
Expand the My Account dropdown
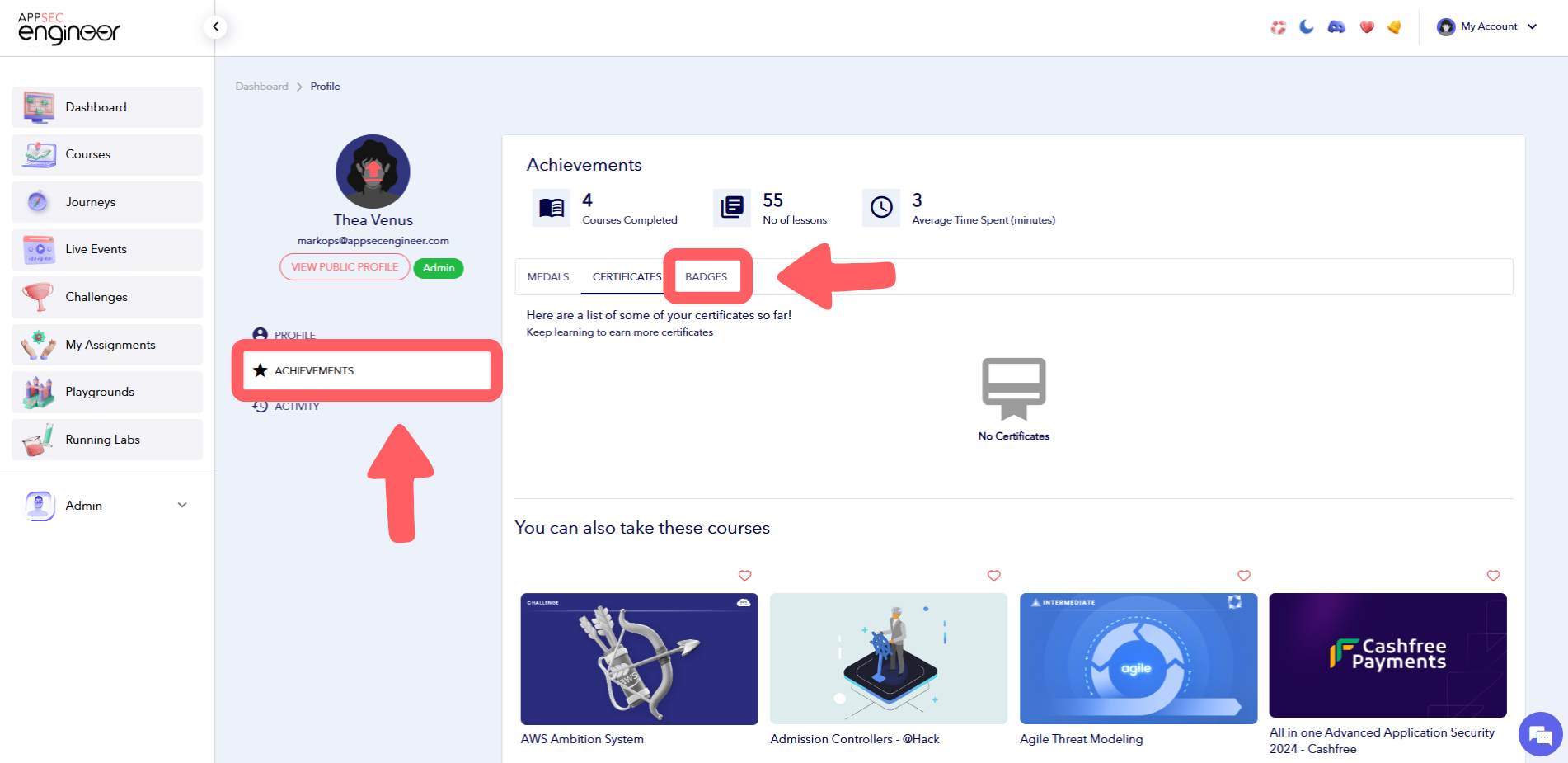1488,26
